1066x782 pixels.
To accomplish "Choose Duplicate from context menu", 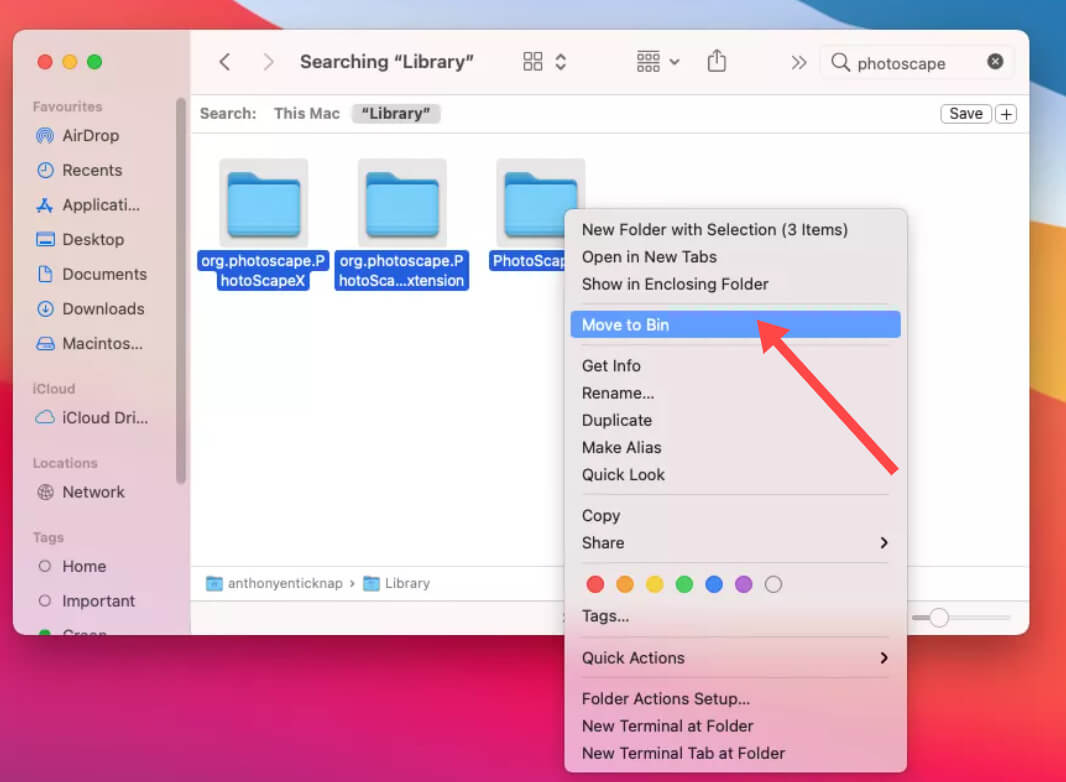I will coord(736,420).
